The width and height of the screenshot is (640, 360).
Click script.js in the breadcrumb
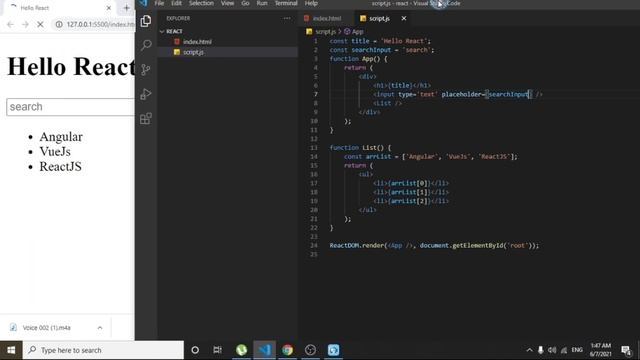click(x=325, y=31)
